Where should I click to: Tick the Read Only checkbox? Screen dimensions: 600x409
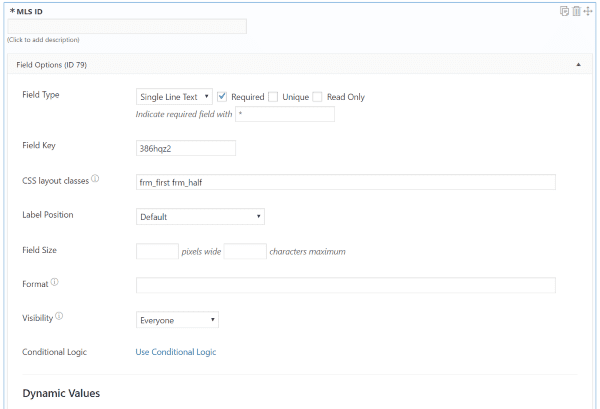click(317, 97)
